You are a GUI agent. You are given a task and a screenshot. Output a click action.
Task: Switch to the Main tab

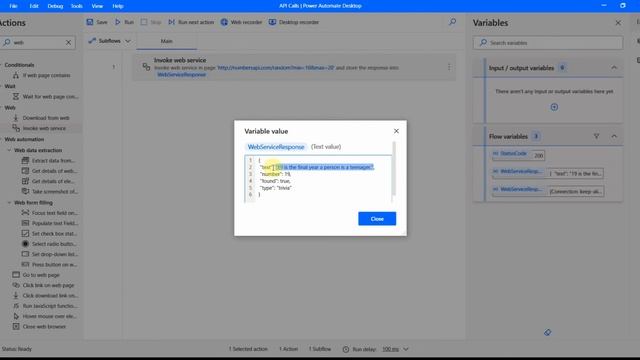pos(167,41)
